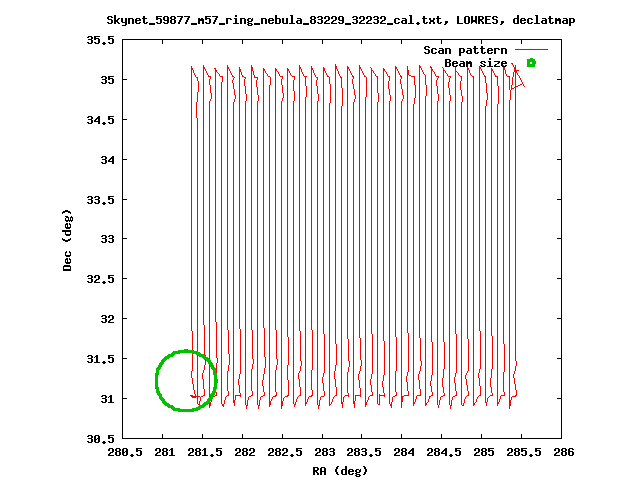Click the 281 RA tick label
This screenshot has width=640, height=480.
click(x=164, y=452)
